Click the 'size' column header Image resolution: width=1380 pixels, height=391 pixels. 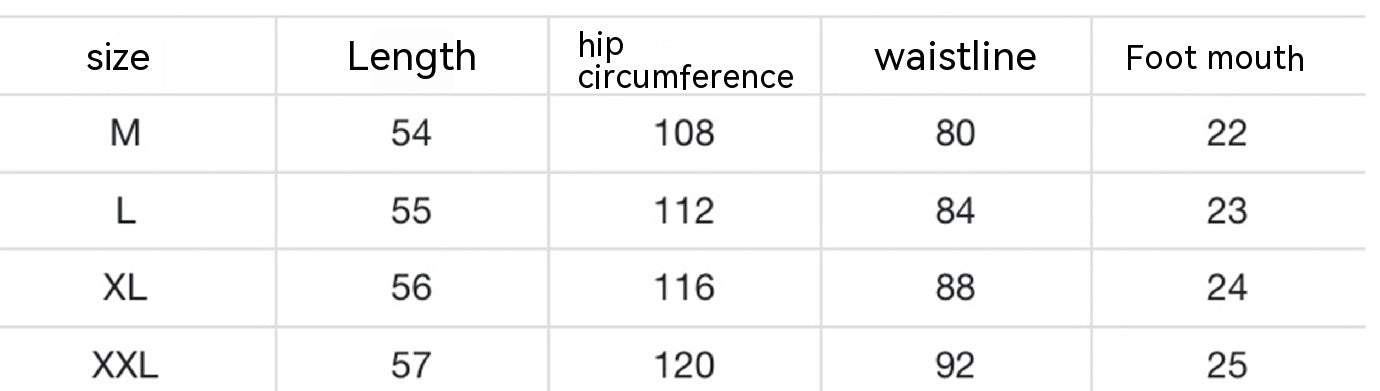(x=118, y=58)
